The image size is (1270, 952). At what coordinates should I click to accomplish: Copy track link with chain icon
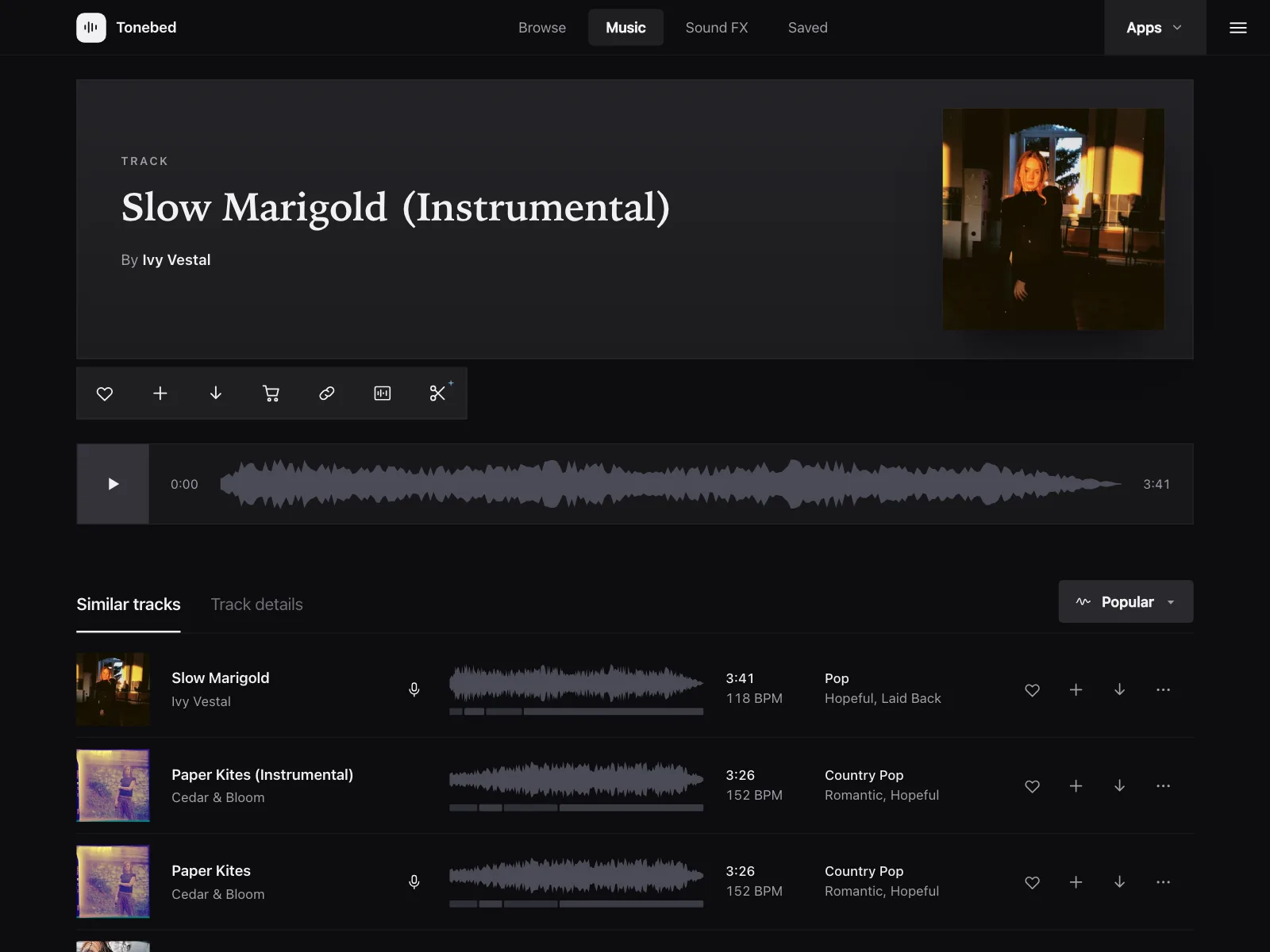327,393
